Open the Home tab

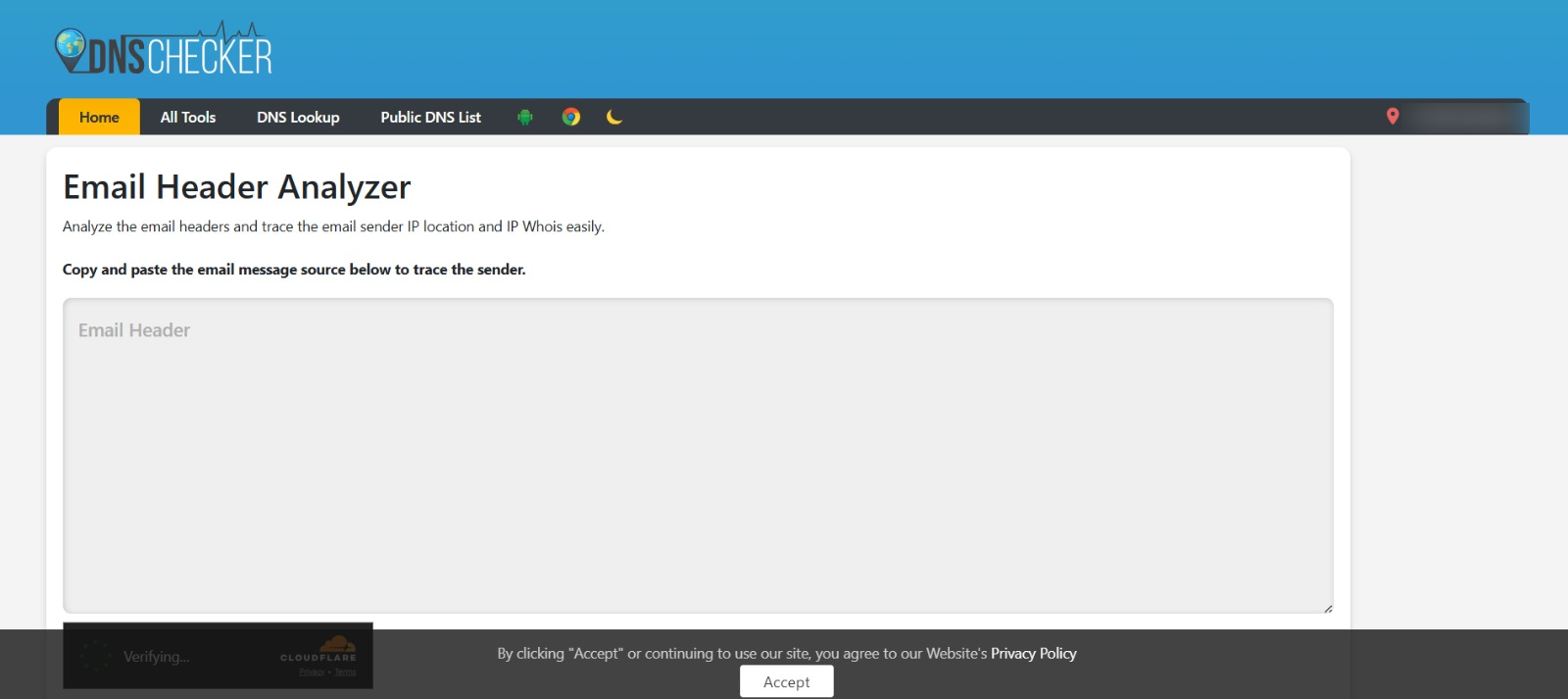[99, 117]
